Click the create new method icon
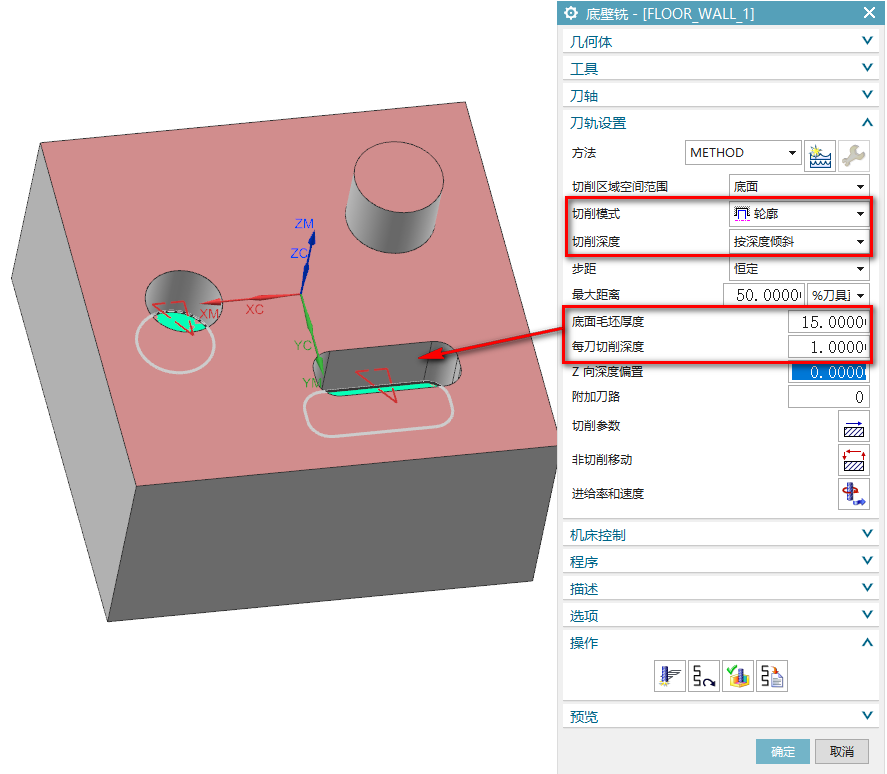Screen dimensions: 887x774 click(x=820, y=154)
